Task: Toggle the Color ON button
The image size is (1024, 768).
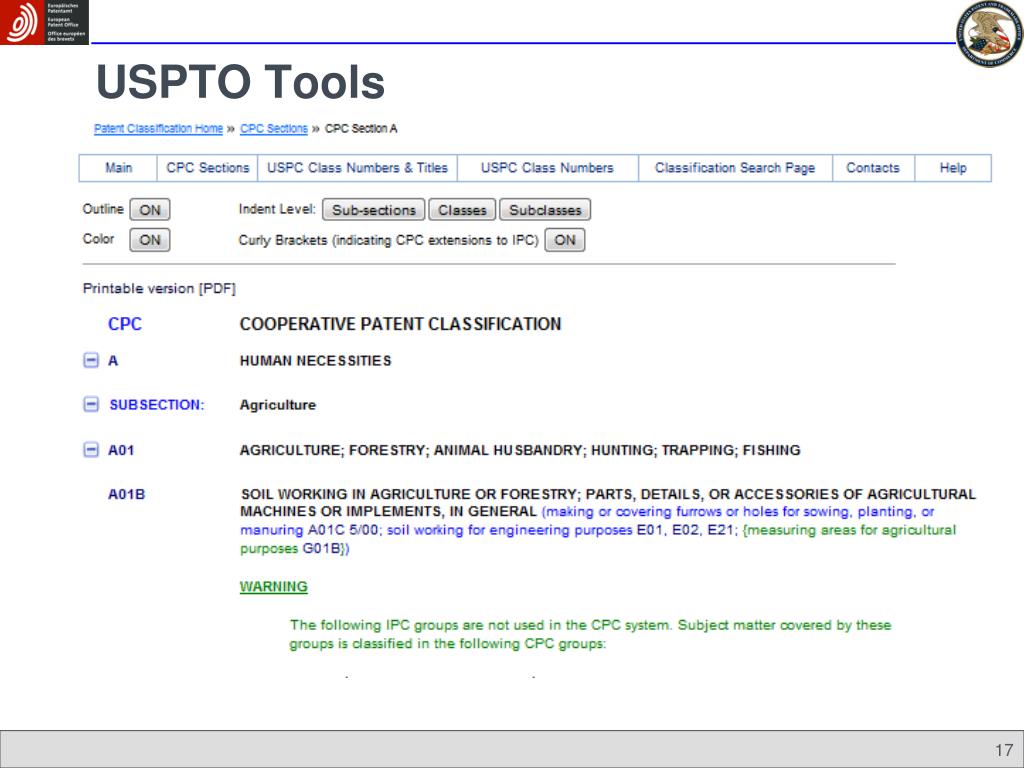Action: pos(150,240)
